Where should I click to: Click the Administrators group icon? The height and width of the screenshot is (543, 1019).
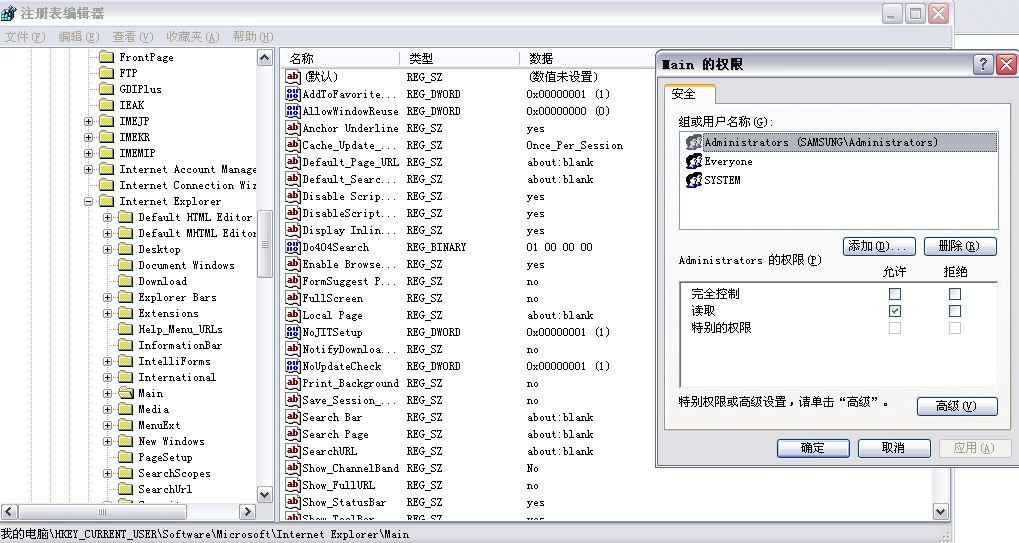(x=694, y=142)
